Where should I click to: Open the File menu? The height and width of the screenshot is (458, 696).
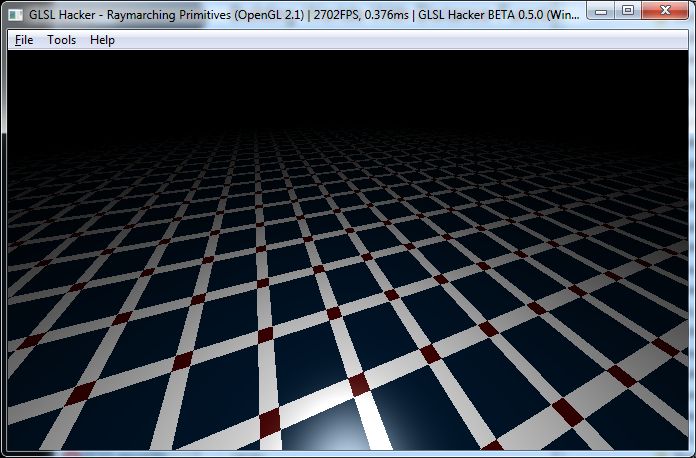(24, 40)
